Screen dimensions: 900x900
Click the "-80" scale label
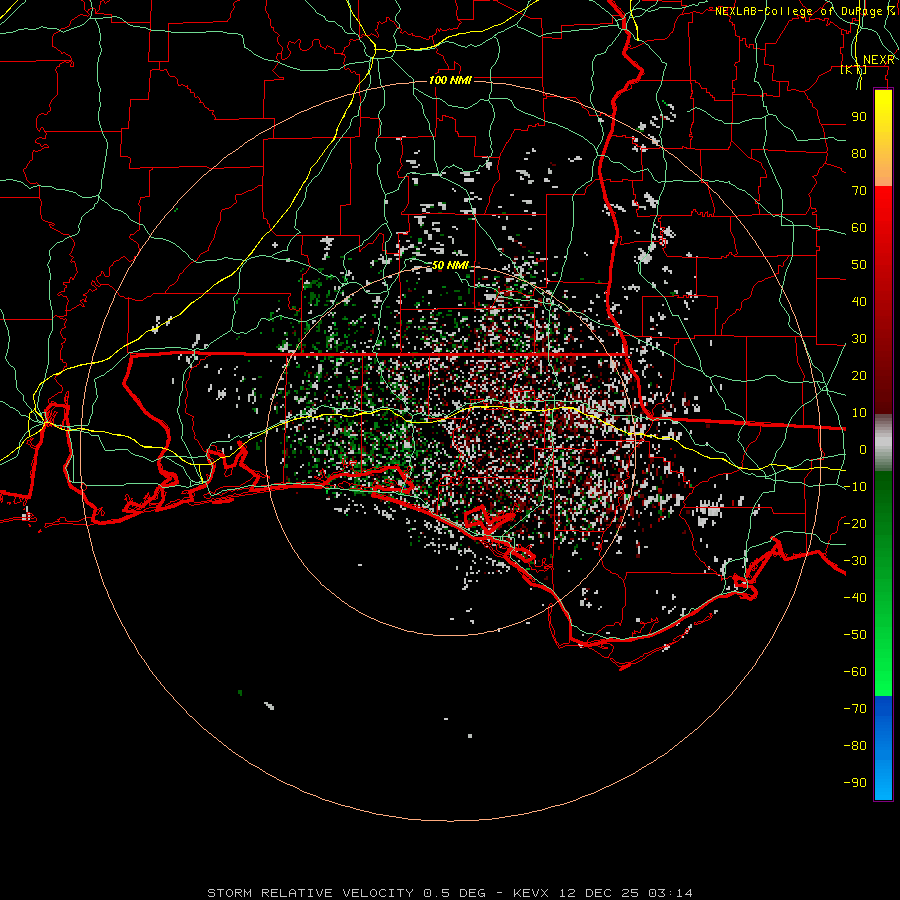point(855,746)
